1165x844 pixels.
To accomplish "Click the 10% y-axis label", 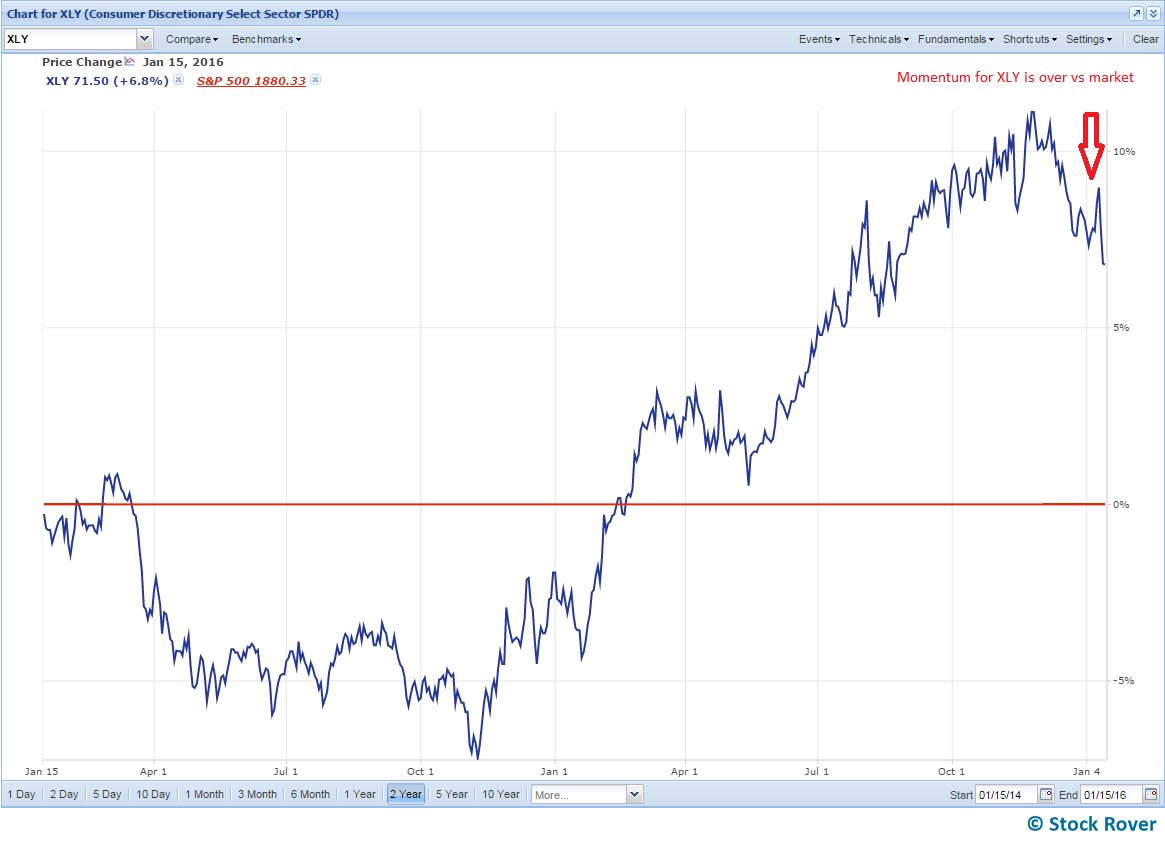I will (1123, 152).
